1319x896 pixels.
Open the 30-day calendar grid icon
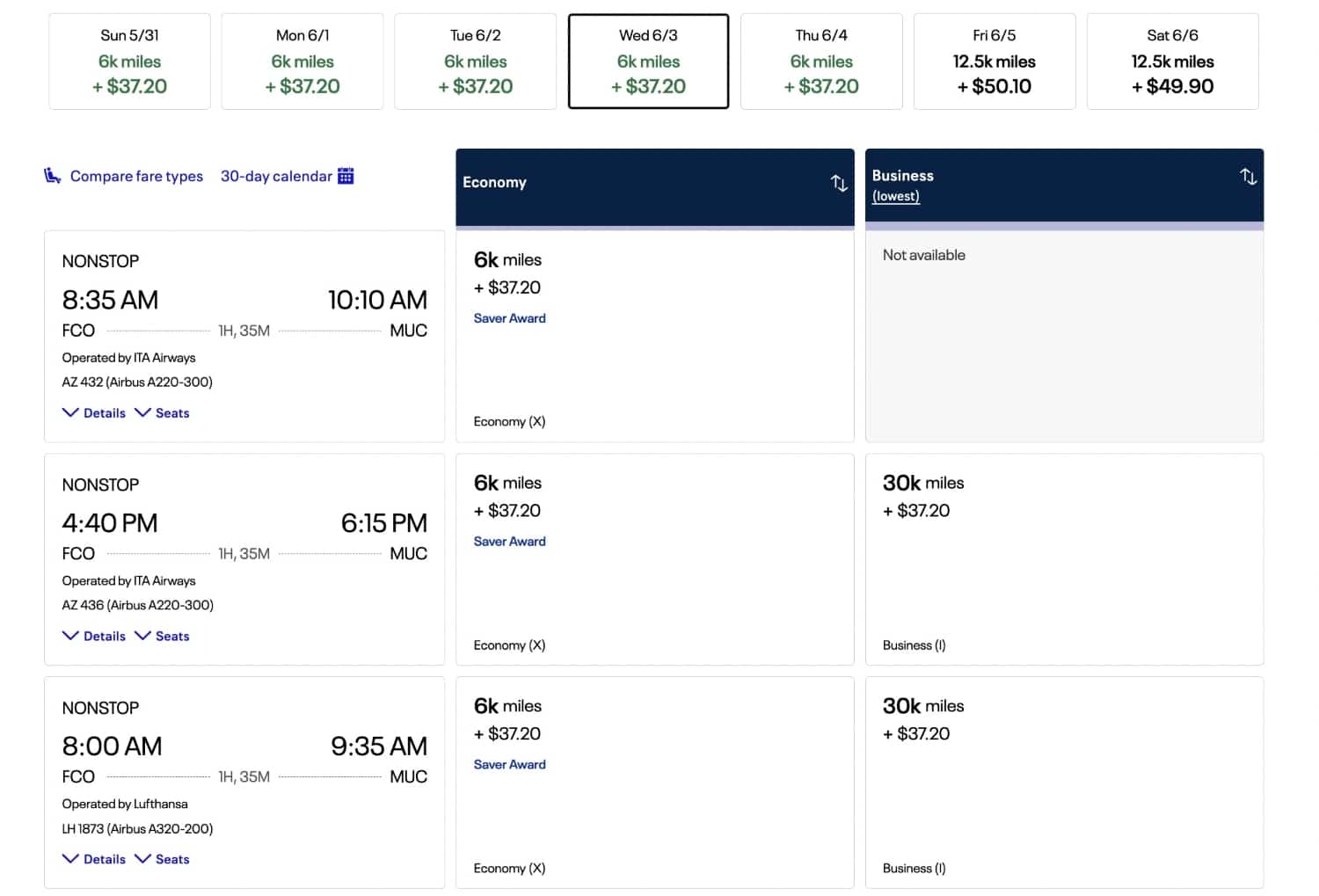pos(346,176)
